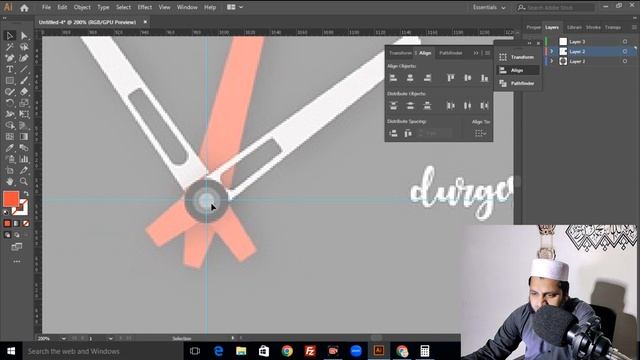640x360 pixels.
Task: Open the Window menu
Action: (187, 7)
